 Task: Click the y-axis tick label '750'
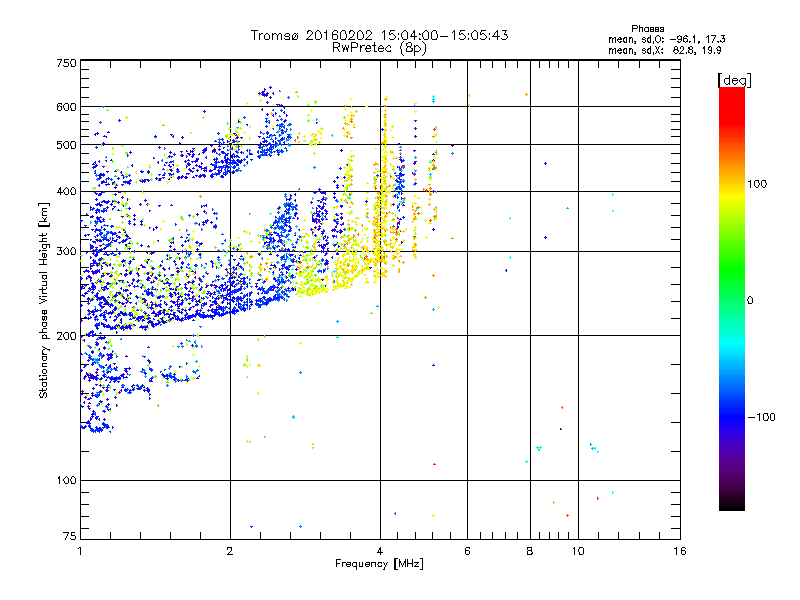[66, 63]
